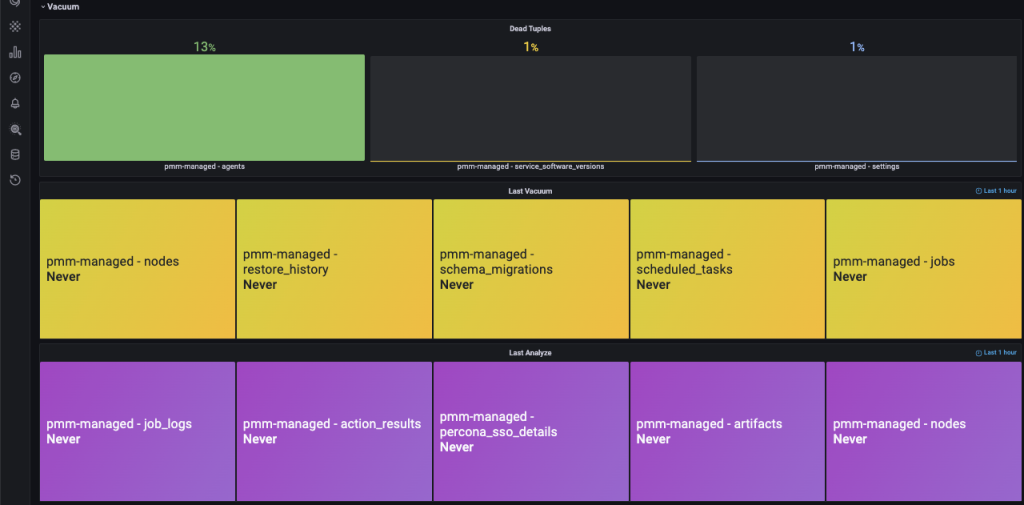Open the Last Analyze panel title menu
This screenshot has width=1024, height=505.
coord(530,353)
